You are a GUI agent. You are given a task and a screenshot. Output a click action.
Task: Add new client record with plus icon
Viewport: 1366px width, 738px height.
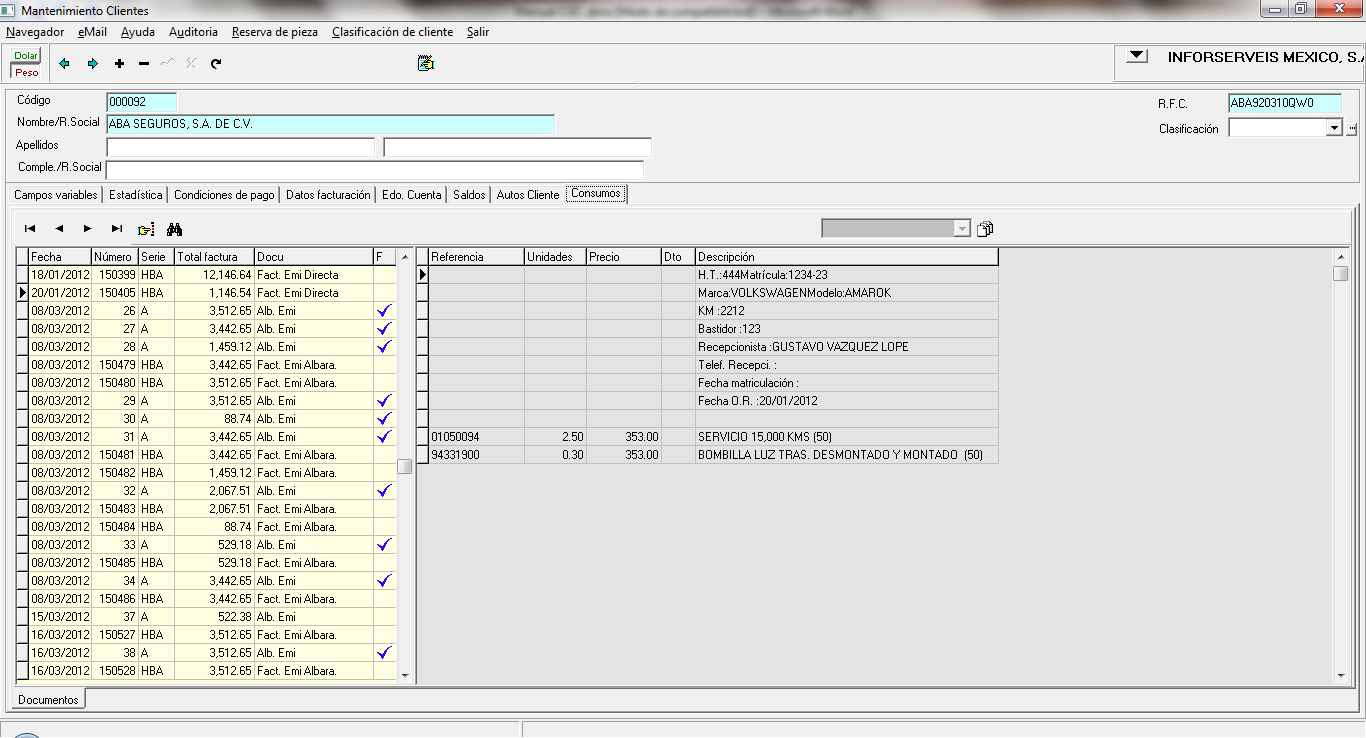pyautogui.click(x=119, y=64)
